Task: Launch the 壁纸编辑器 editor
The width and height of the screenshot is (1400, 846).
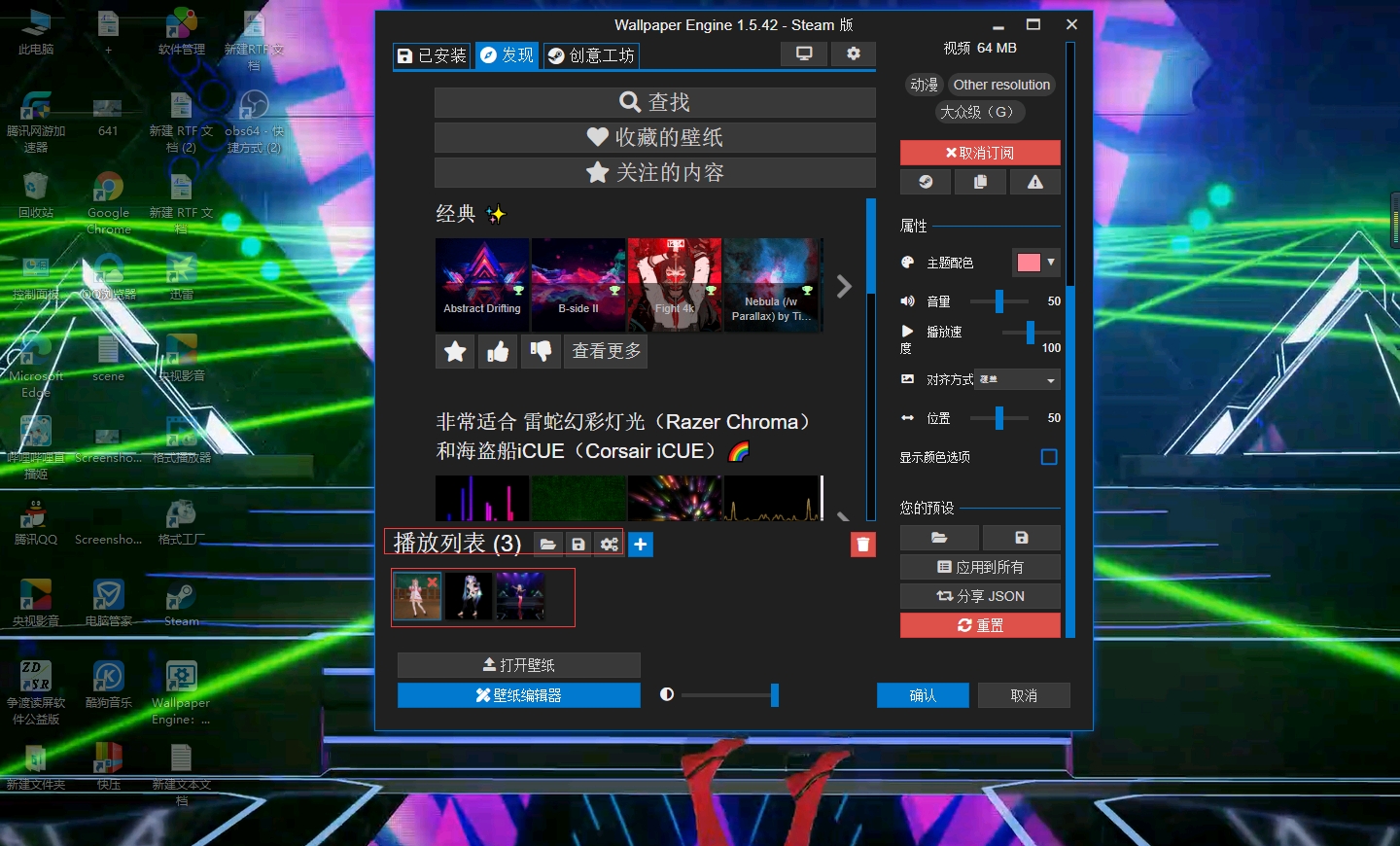Action: coord(518,695)
